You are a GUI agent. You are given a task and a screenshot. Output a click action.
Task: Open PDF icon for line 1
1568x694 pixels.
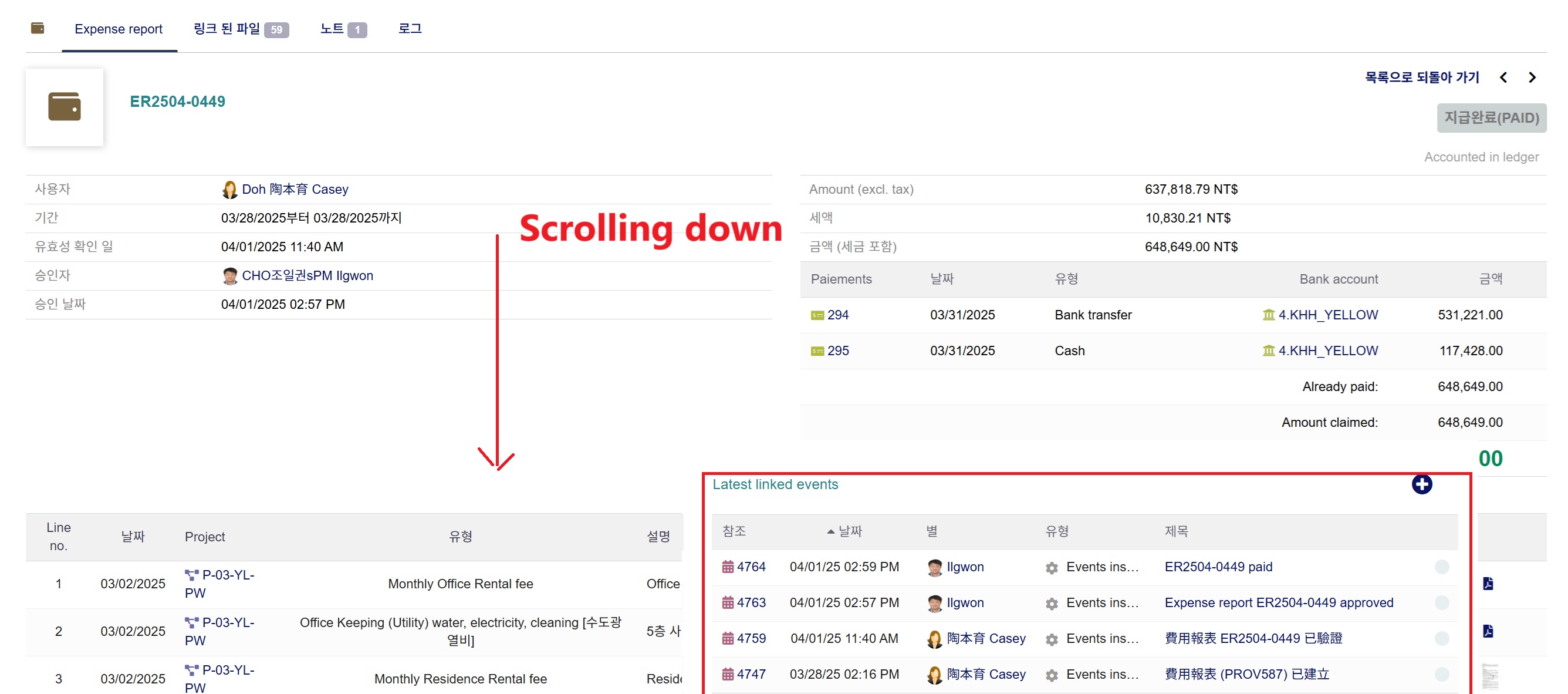(x=1488, y=583)
